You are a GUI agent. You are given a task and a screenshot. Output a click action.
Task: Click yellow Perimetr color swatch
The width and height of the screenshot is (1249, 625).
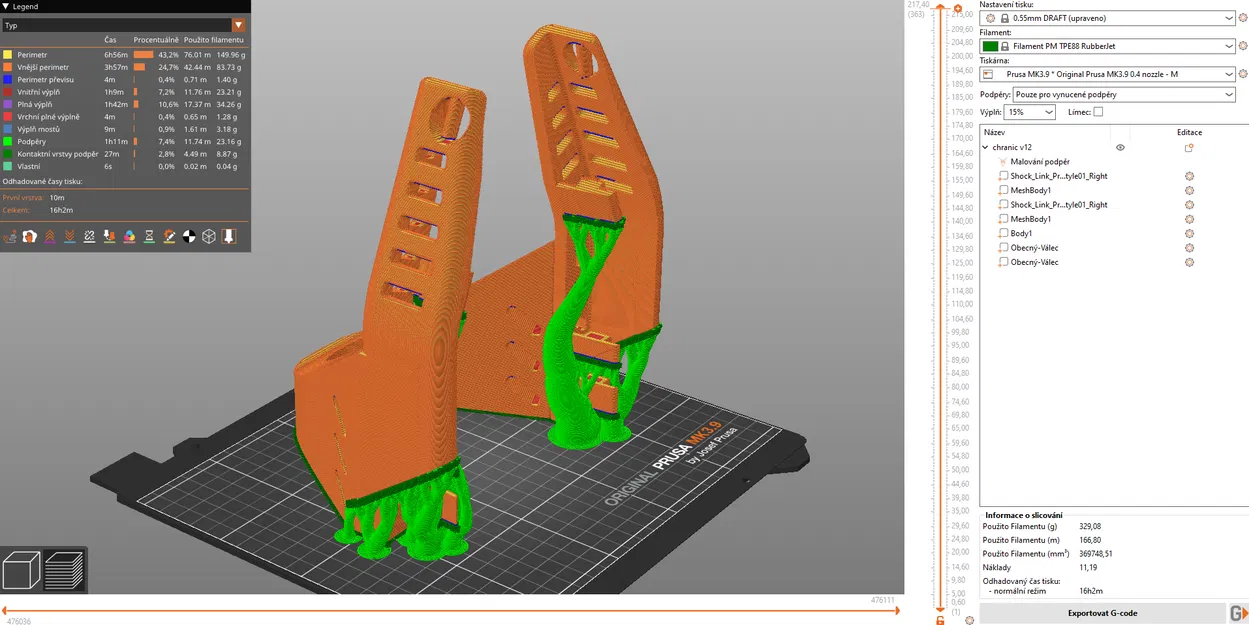click(x=8, y=55)
